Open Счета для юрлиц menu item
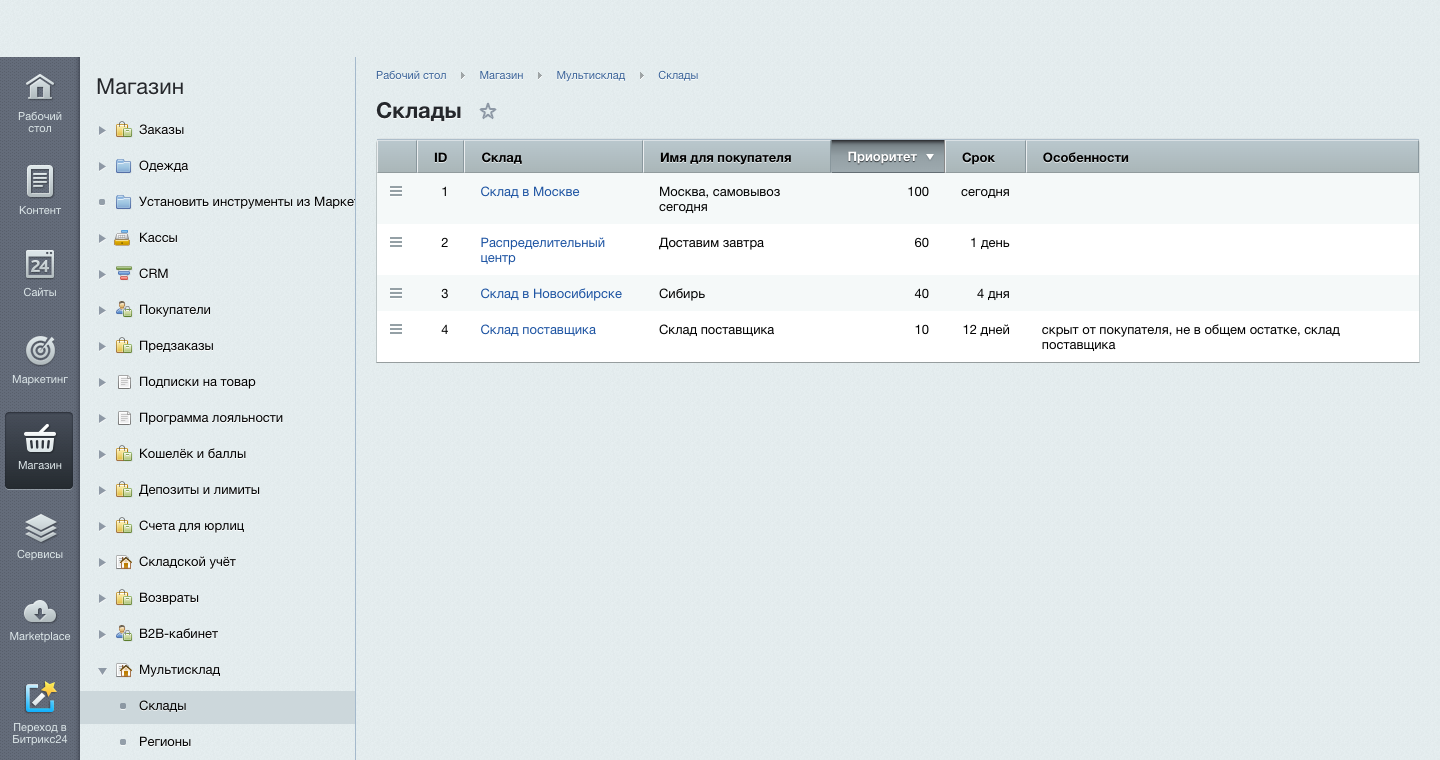Image resolution: width=1440 pixels, height=760 pixels. (x=192, y=526)
